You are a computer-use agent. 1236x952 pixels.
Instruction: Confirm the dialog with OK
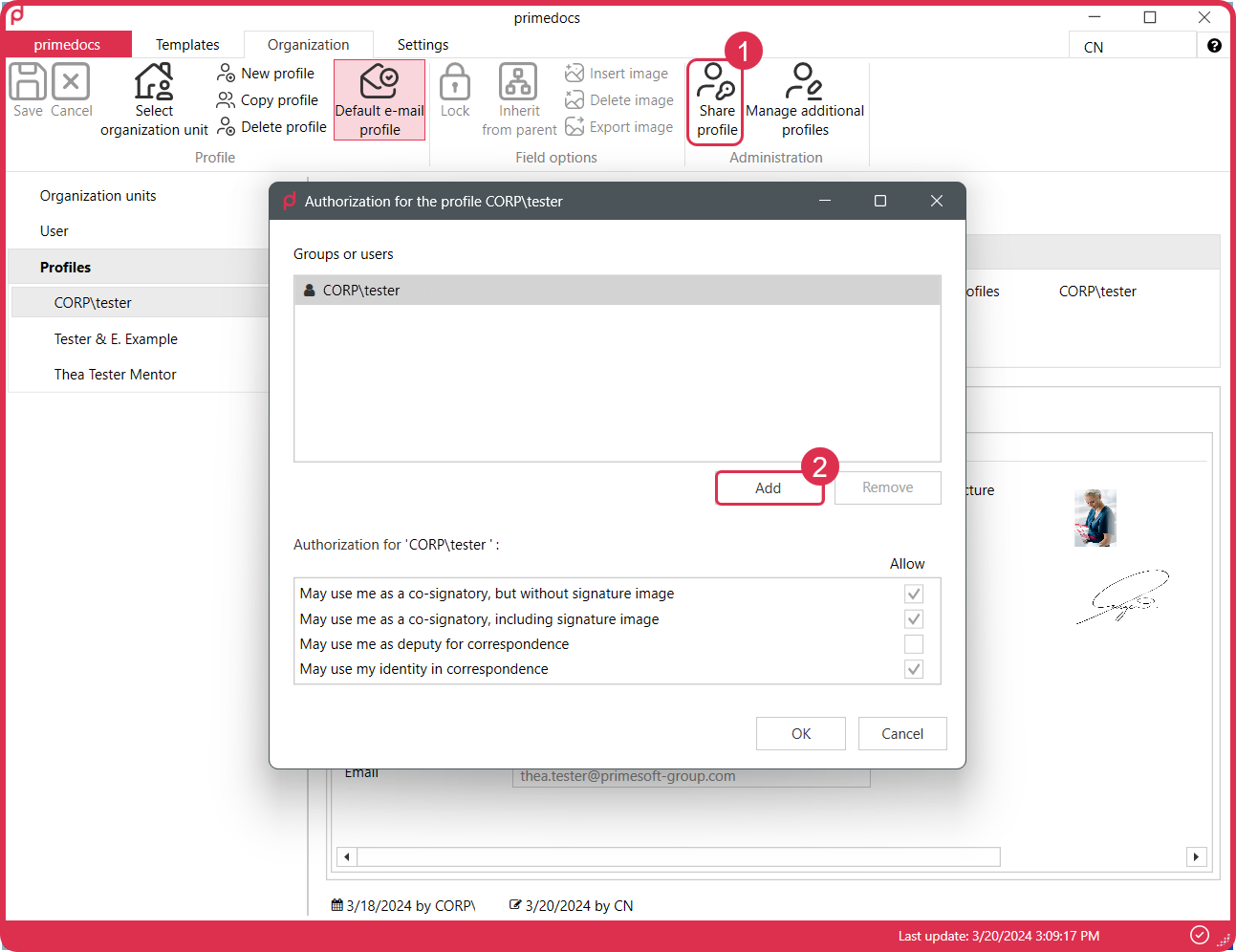(801, 734)
